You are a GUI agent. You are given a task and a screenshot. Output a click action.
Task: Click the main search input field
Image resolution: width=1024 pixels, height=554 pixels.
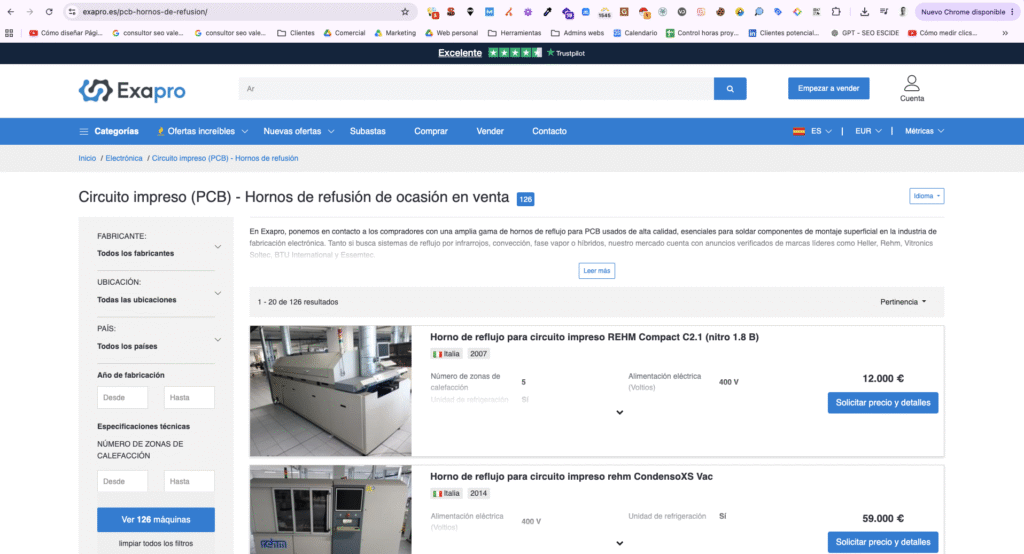tap(477, 89)
